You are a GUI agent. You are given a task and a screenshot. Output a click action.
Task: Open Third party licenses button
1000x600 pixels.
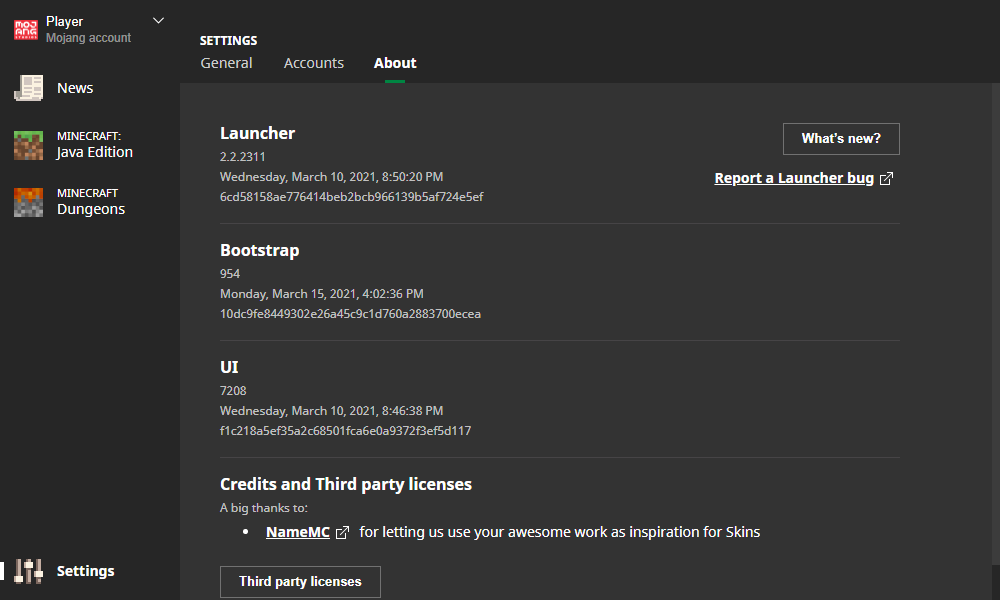click(x=300, y=581)
